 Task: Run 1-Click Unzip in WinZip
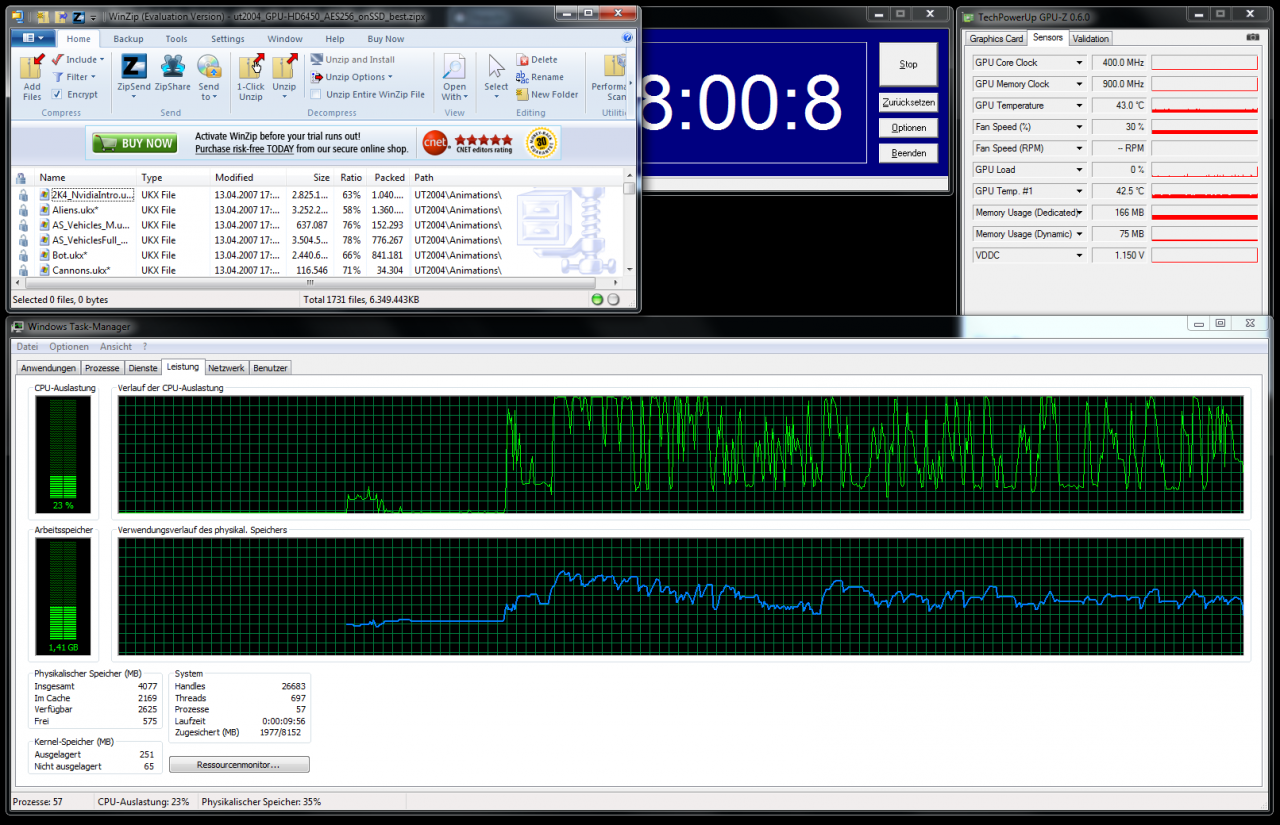[x=251, y=67]
